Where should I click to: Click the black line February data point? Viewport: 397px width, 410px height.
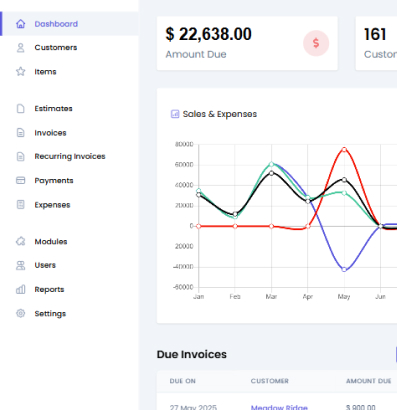pyautogui.click(x=235, y=214)
